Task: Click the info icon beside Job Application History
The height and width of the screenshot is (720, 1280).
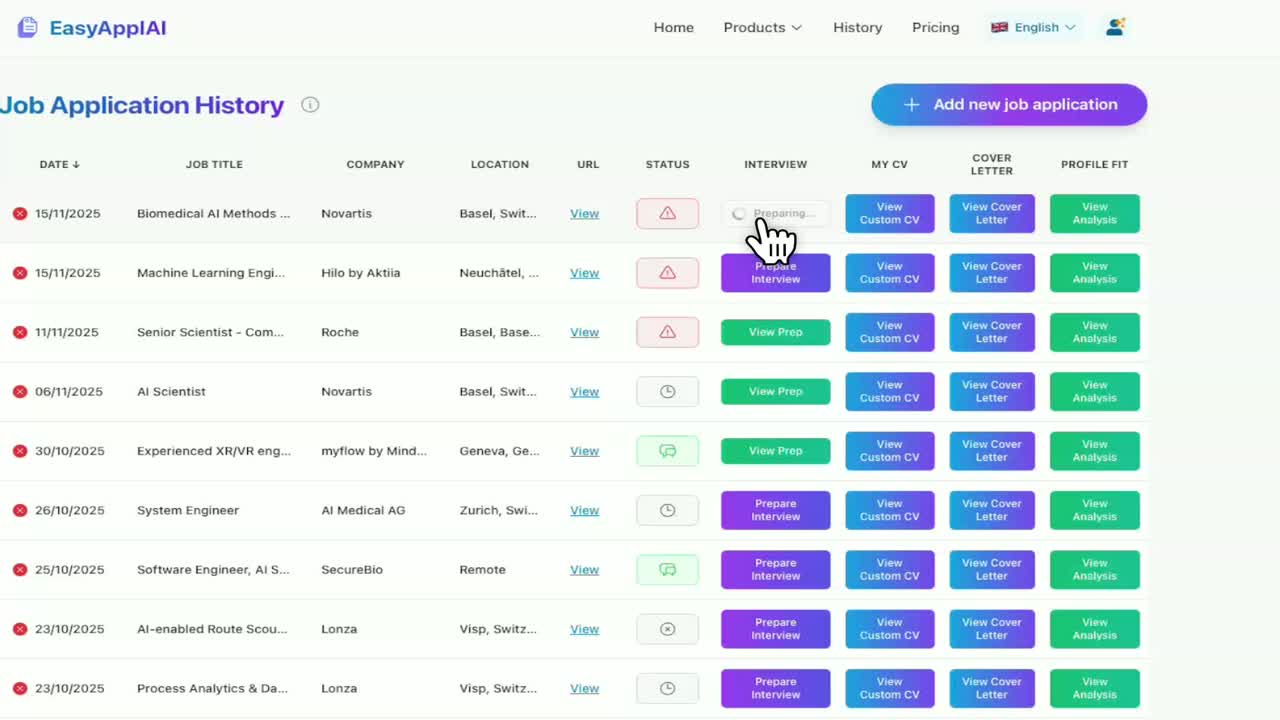Action: [x=310, y=105]
